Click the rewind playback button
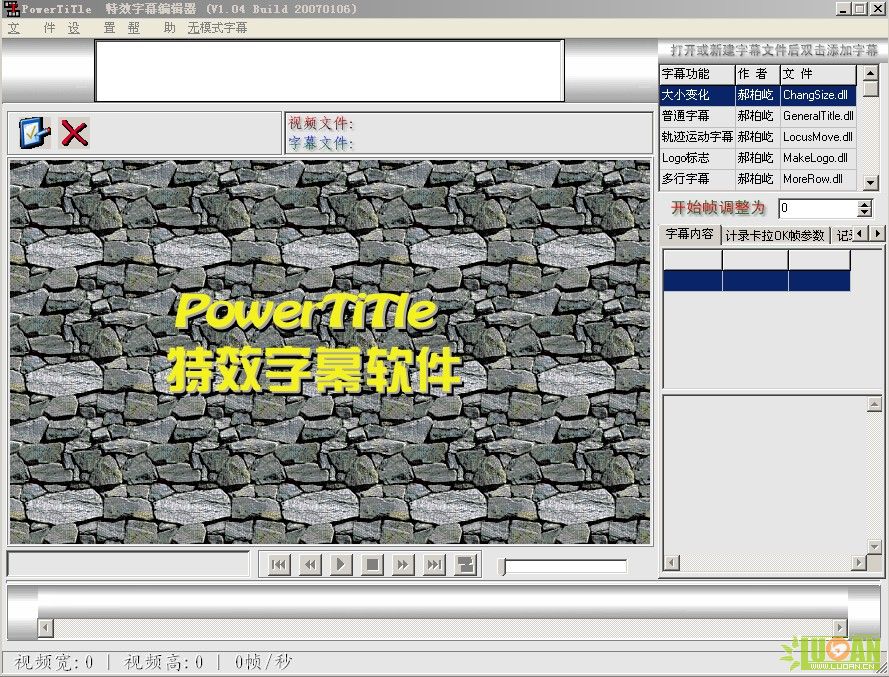 [x=310, y=565]
